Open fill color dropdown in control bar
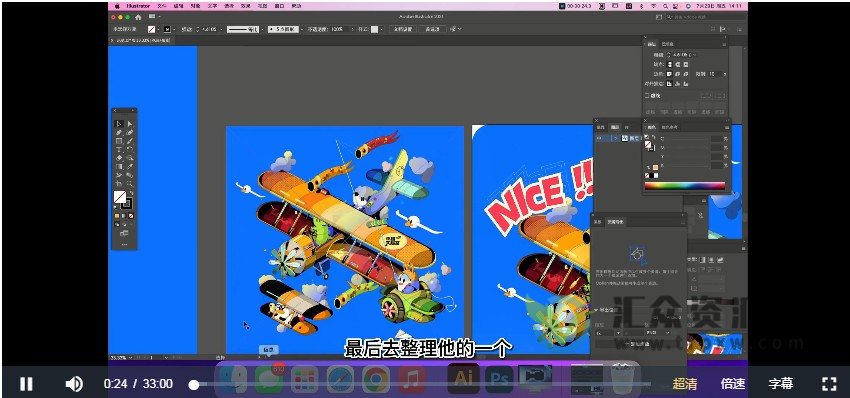The width and height of the screenshot is (850, 398). [158, 29]
